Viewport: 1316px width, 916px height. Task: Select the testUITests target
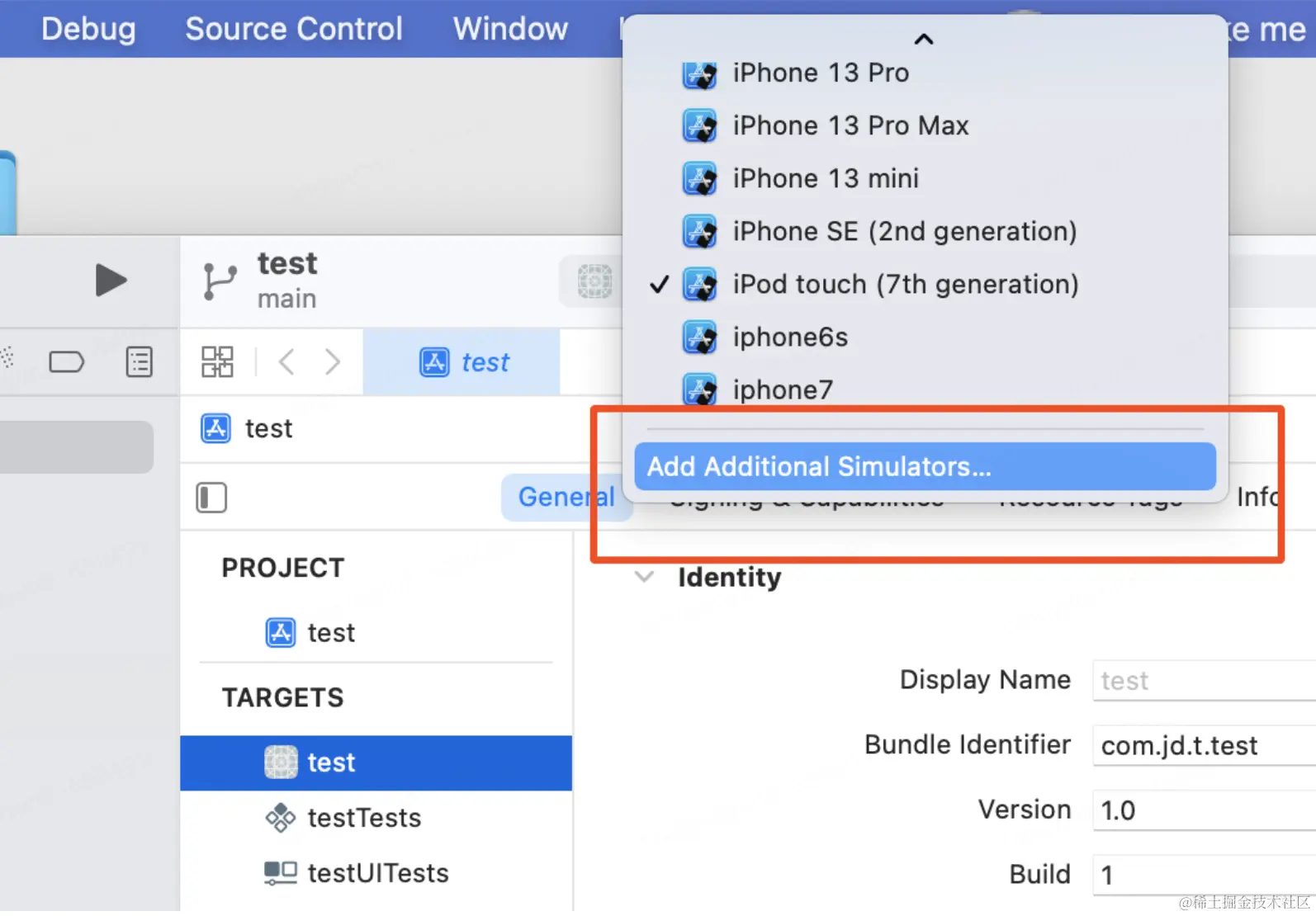(377, 873)
